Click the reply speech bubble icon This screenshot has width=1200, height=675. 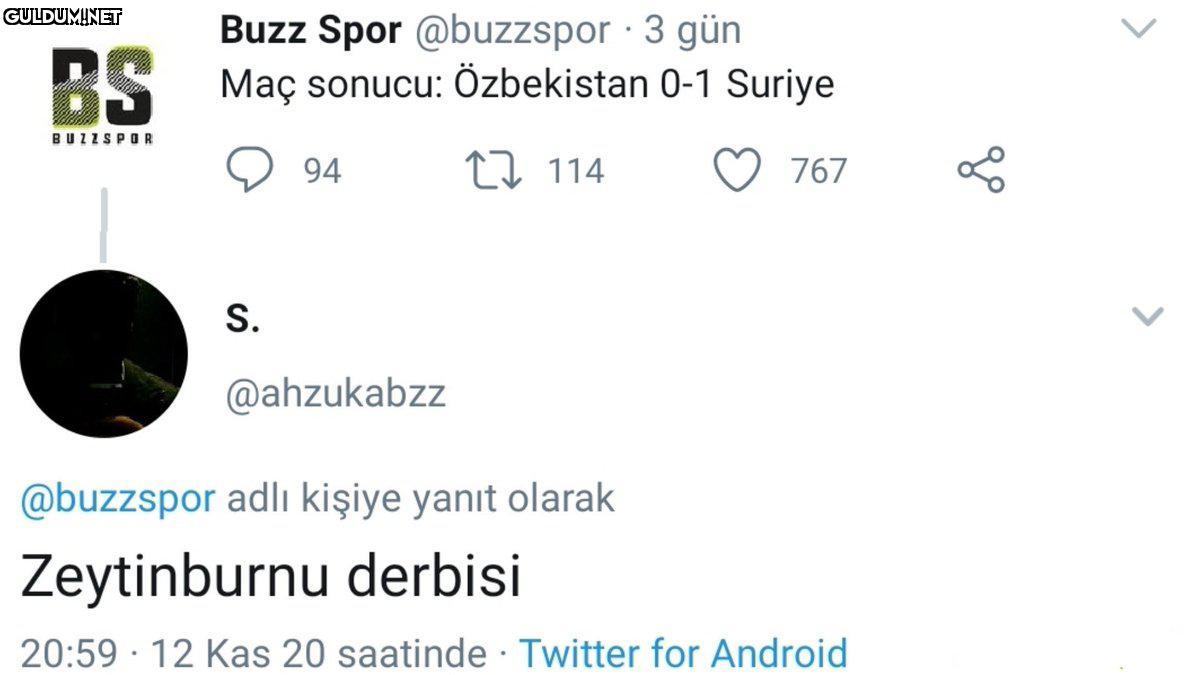(x=248, y=170)
